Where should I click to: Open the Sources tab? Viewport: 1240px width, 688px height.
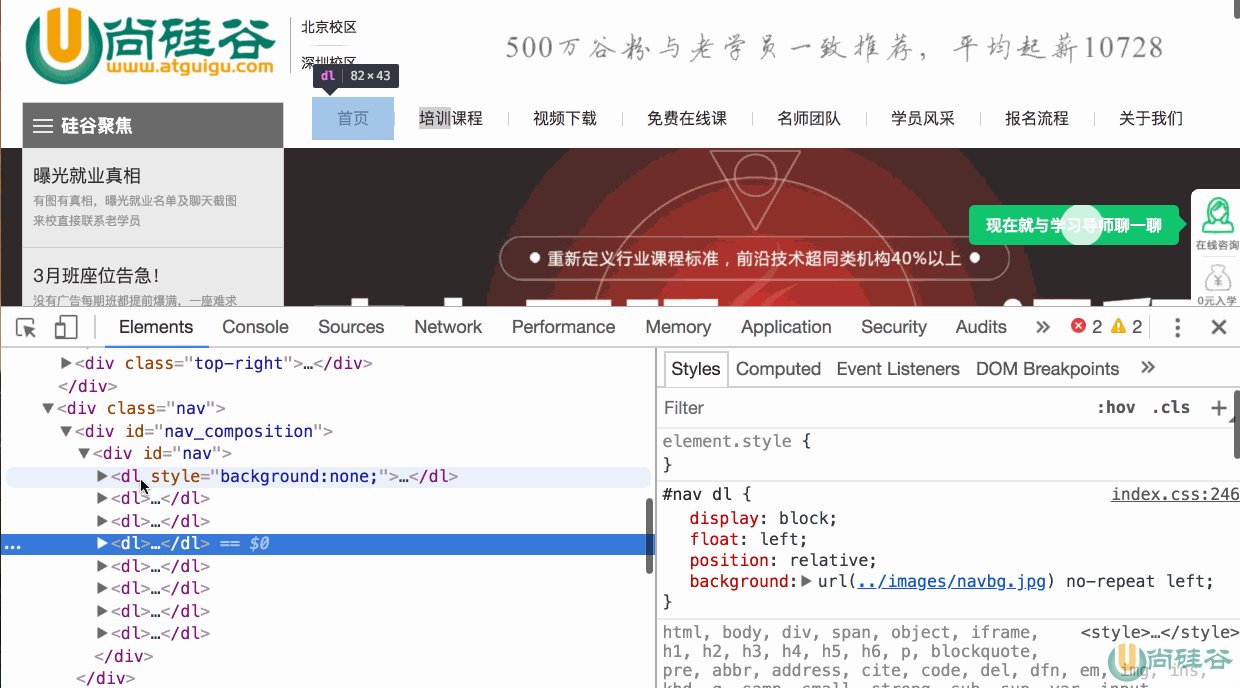click(x=351, y=327)
